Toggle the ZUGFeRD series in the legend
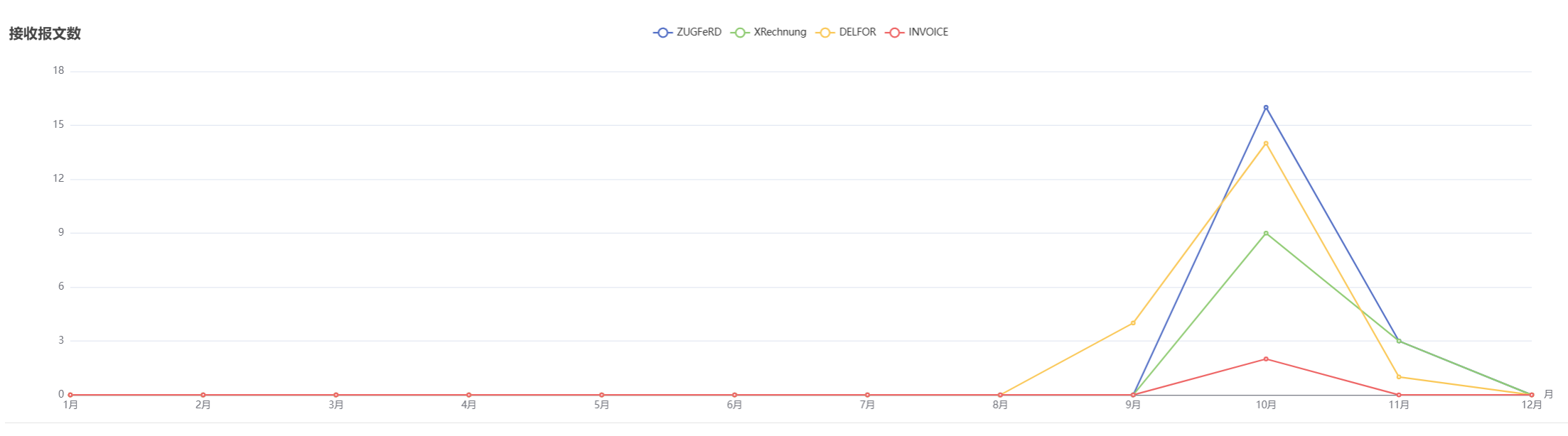 pos(687,33)
